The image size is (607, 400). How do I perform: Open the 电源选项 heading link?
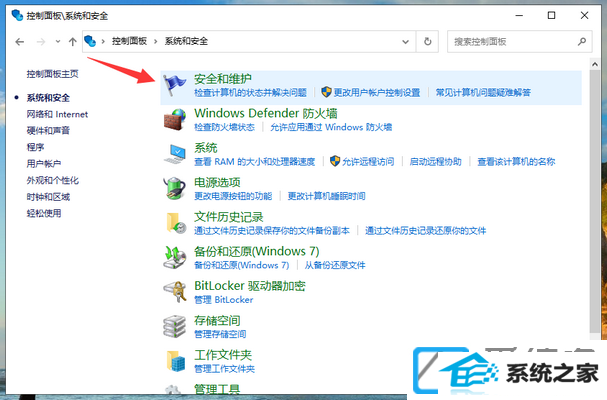(x=217, y=182)
